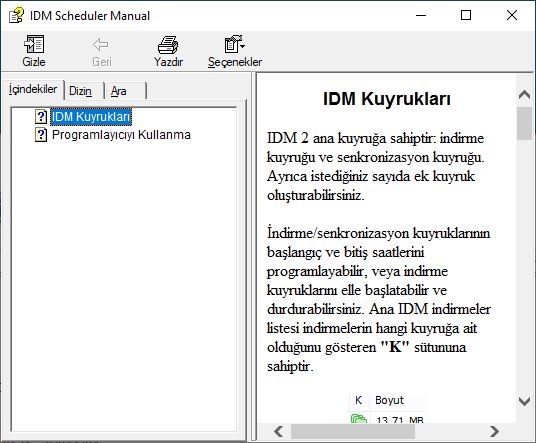Click the horizontal scroll left arrow

279,431
